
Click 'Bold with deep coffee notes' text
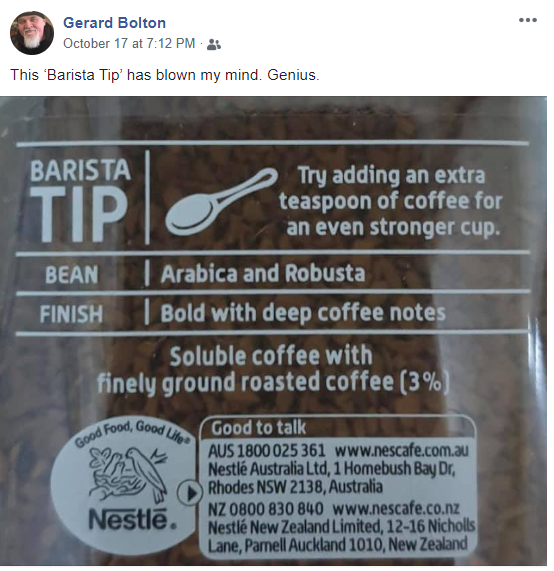point(303,313)
